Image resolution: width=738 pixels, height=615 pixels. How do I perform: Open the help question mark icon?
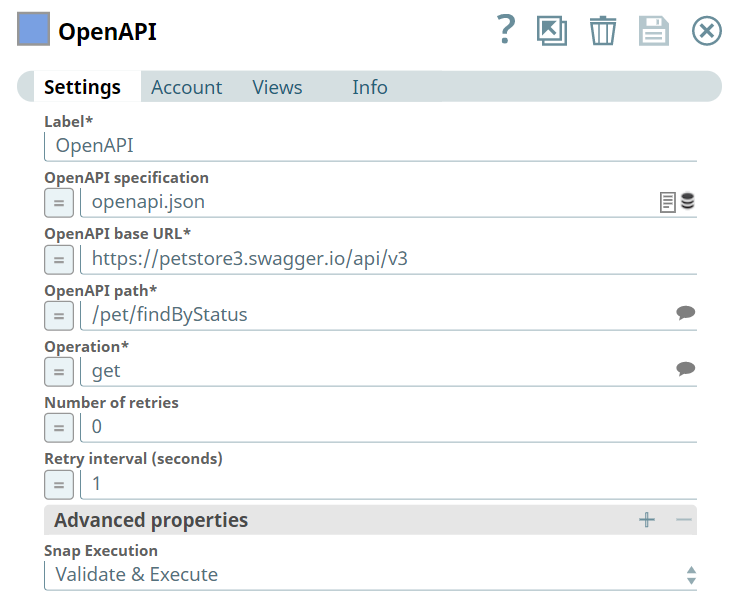tap(506, 31)
